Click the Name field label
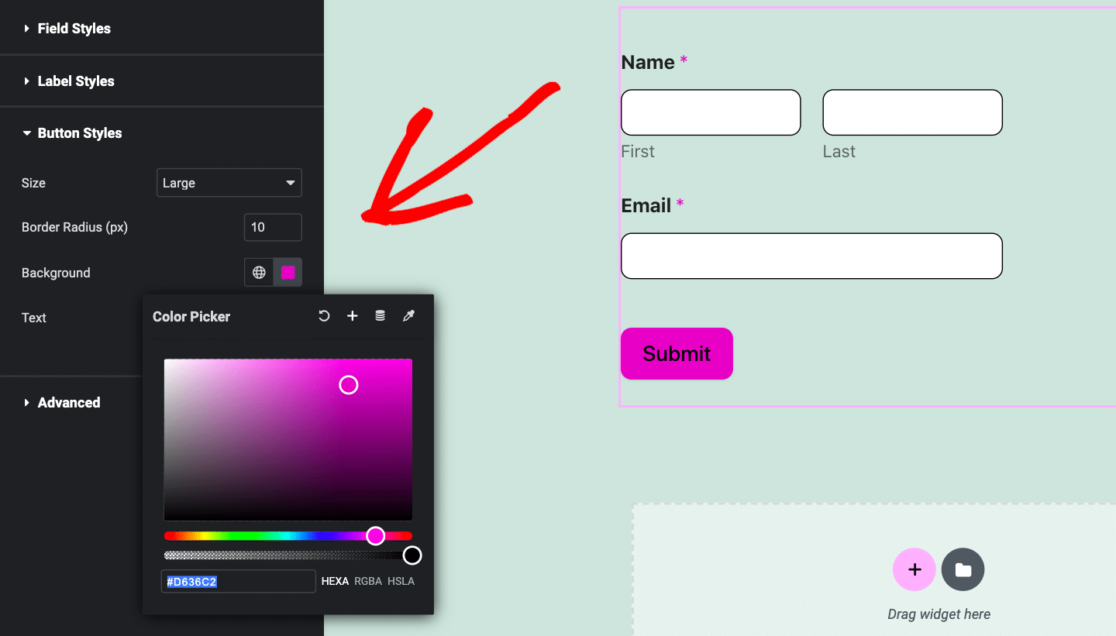 (x=648, y=62)
